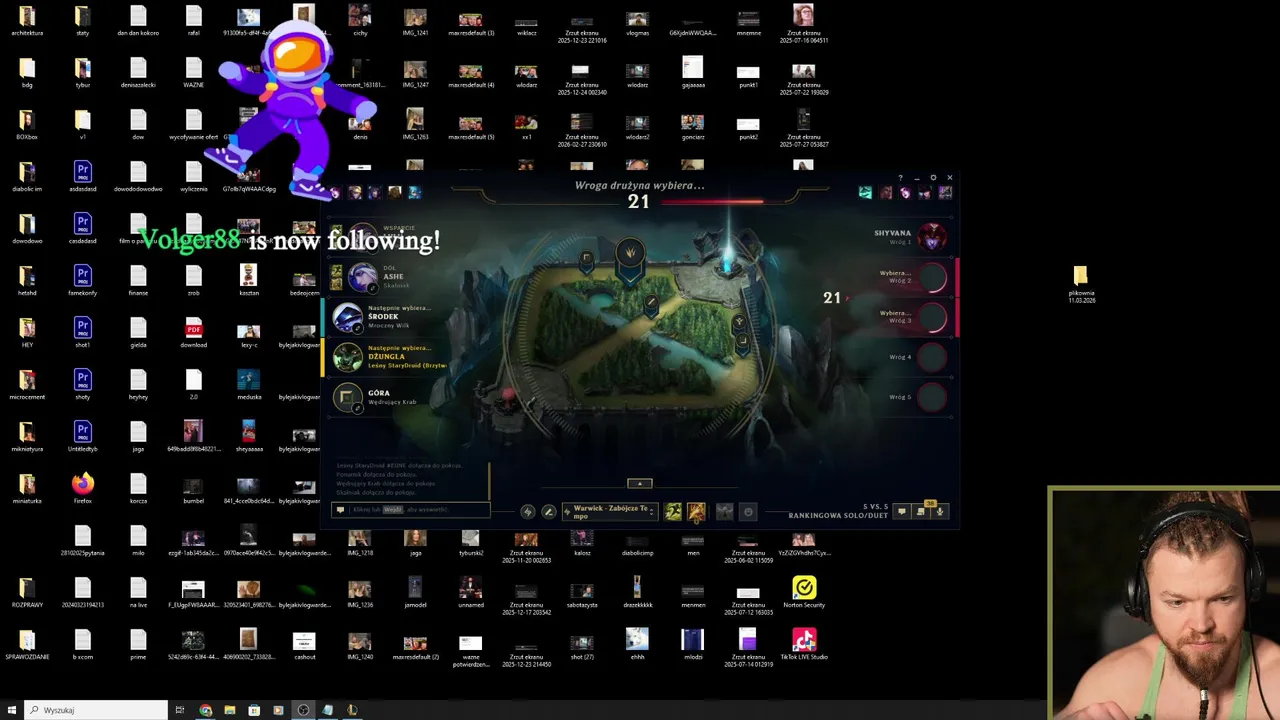
Task: Select the IMG_1241 desktop image
Action: (x=415, y=20)
